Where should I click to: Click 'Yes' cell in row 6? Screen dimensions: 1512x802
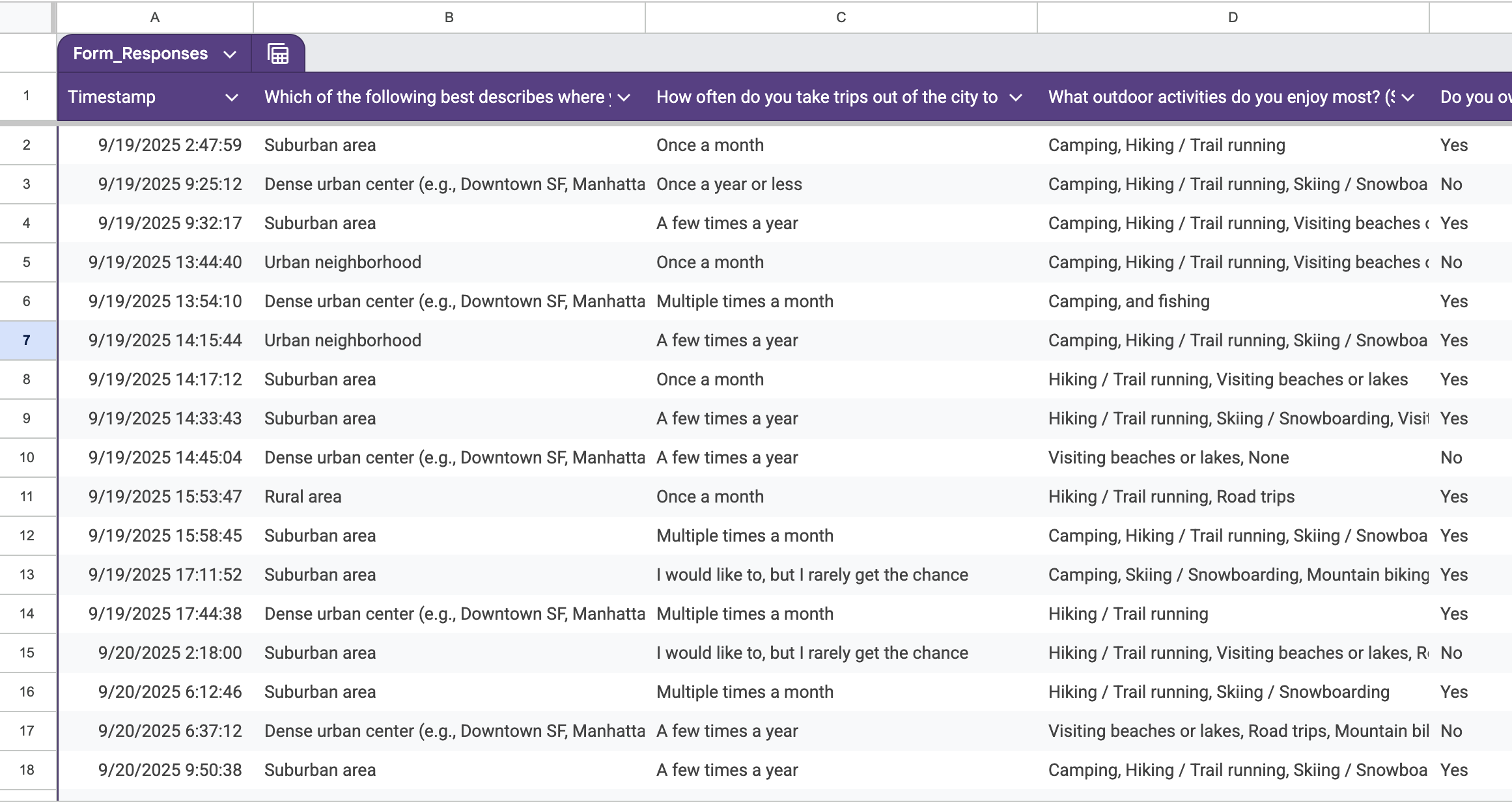[1471, 301]
